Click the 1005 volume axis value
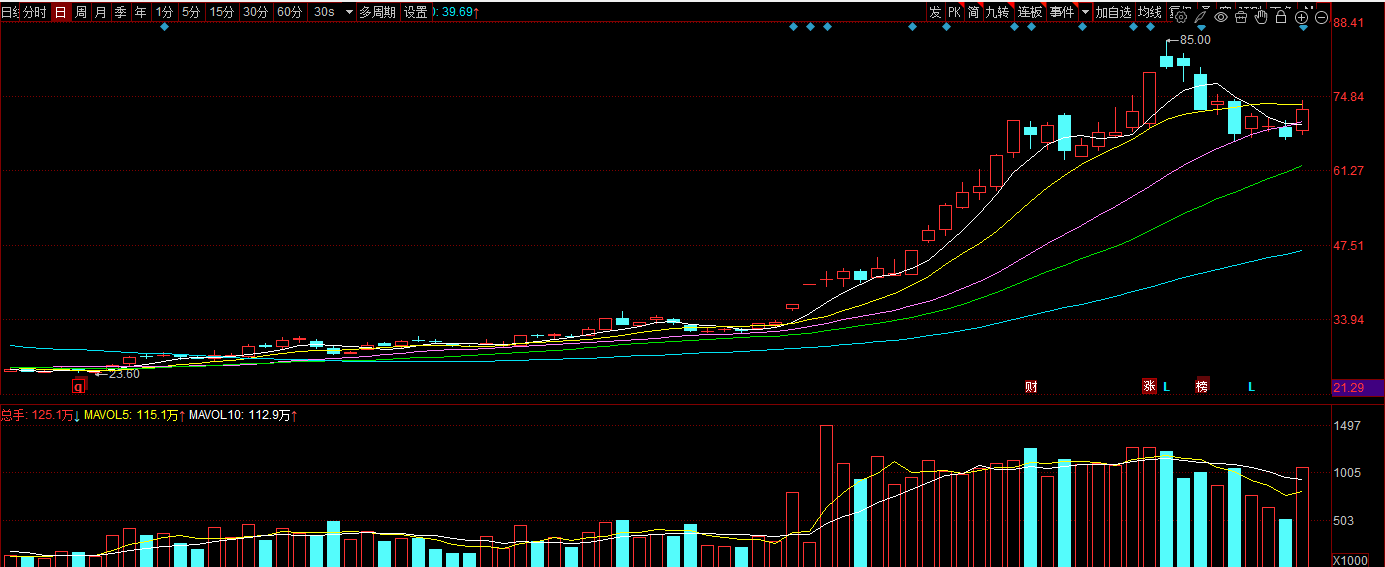1385x567 pixels. (x=1348, y=474)
